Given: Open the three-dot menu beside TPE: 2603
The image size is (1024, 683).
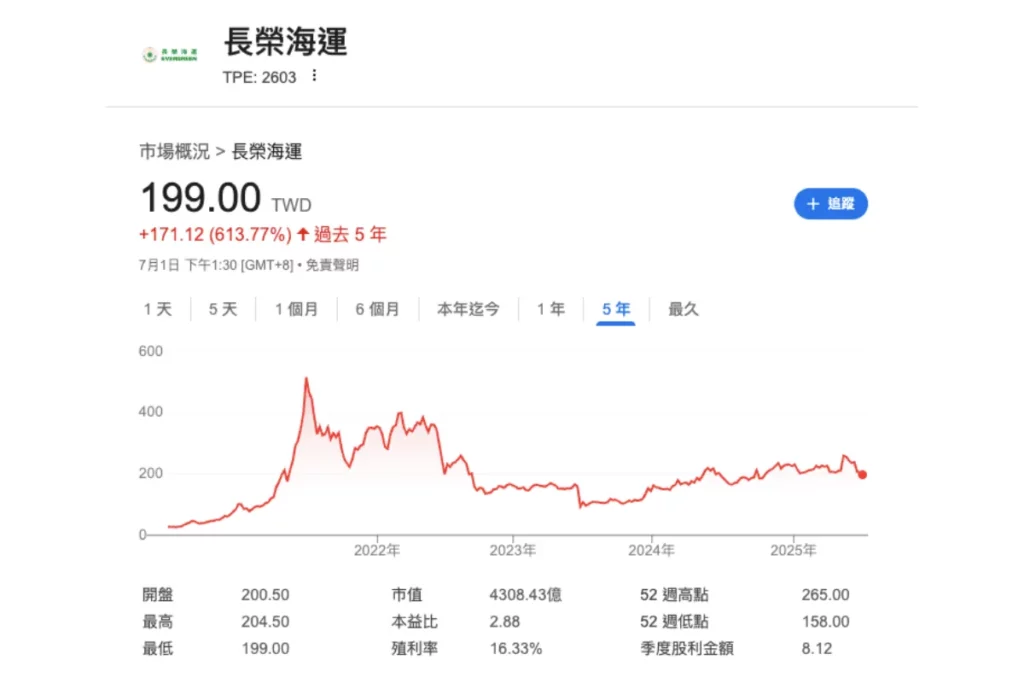Looking at the screenshot, I should pyautogui.click(x=314, y=76).
